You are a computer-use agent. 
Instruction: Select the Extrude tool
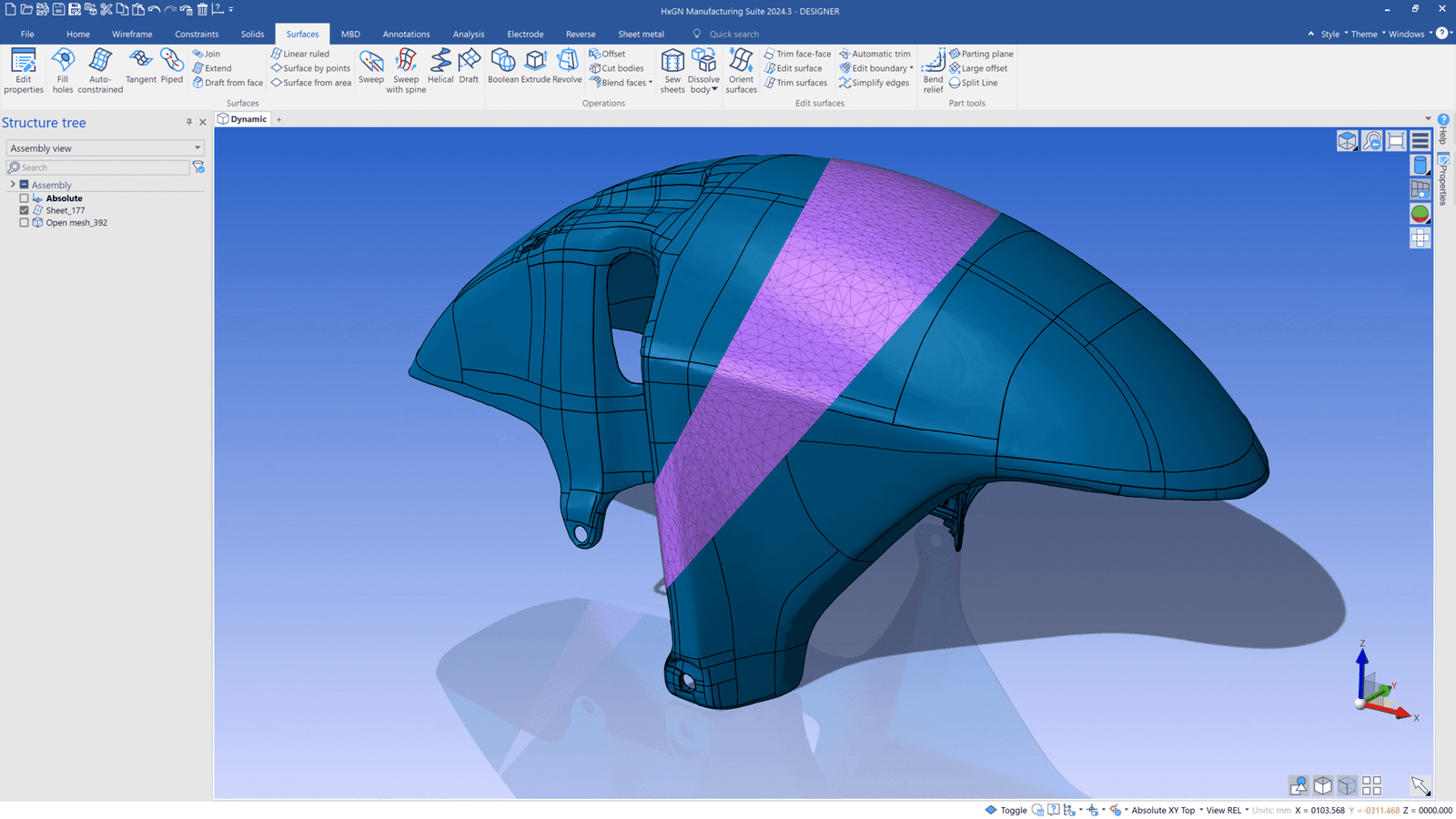[536, 68]
